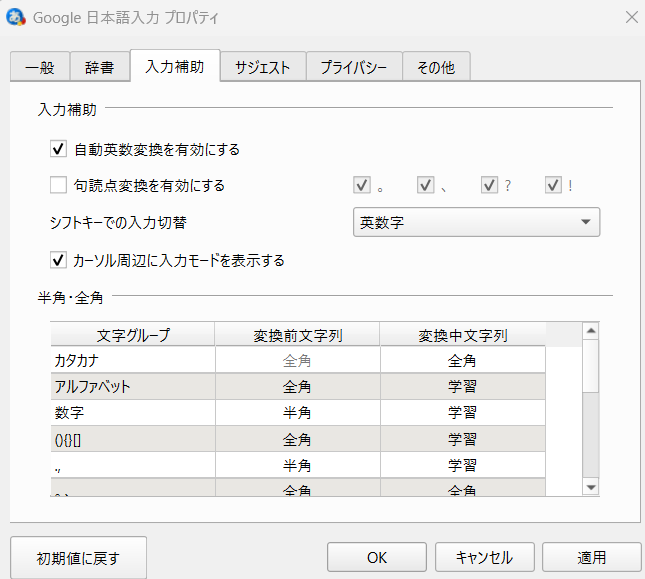Image resolution: width=645 pixels, height=579 pixels.
Task: Close the プロパティ dialog window
Action: pyautogui.click(x=631, y=17)
